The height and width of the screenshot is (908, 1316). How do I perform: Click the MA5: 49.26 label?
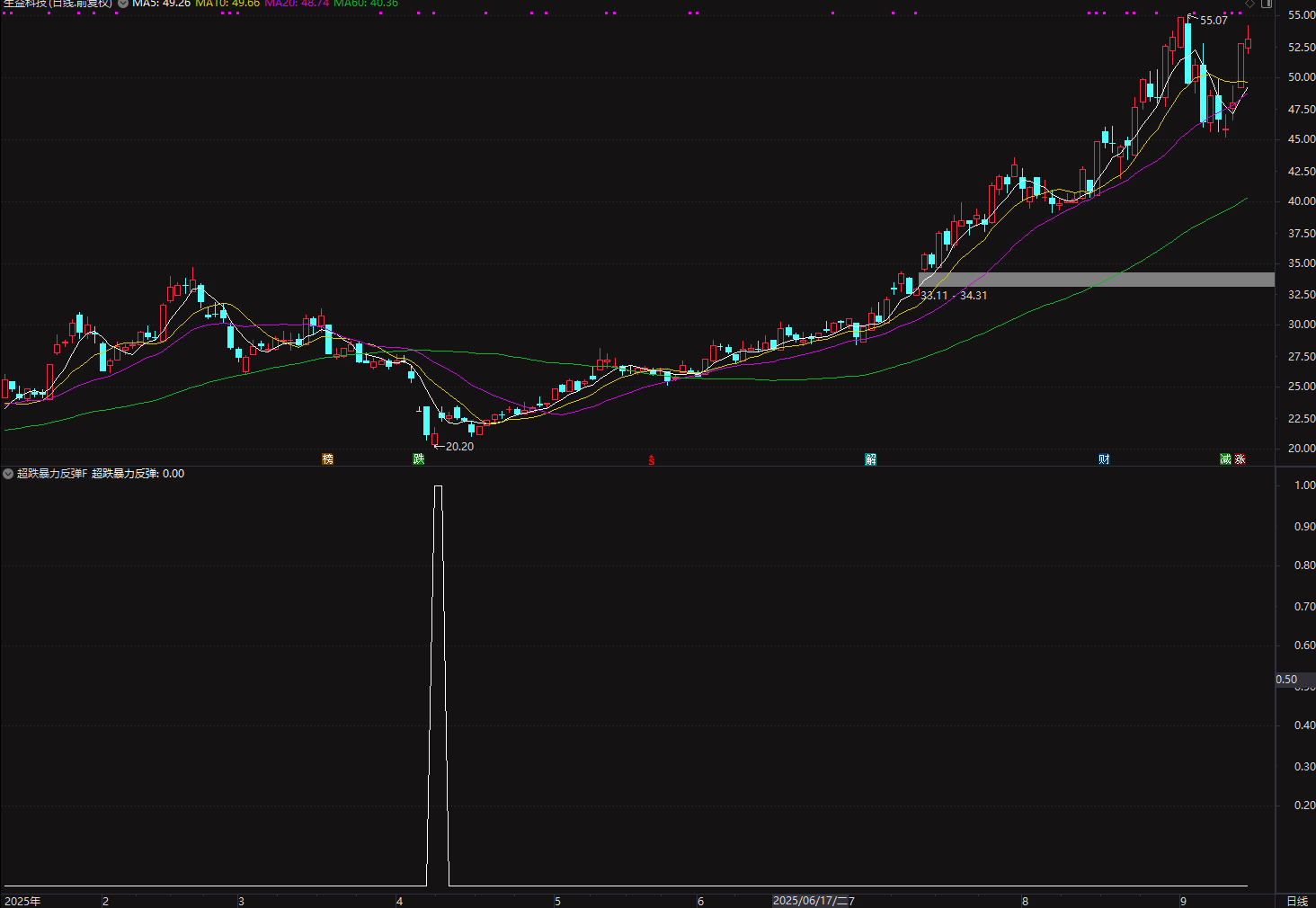tap(161, 4)
